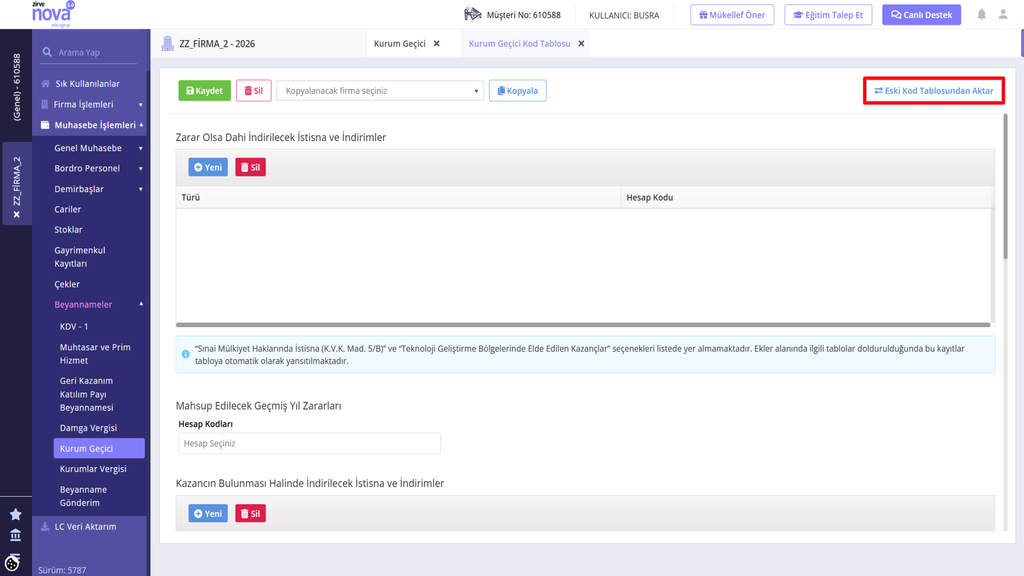This screenshot has width=1024, height=576.
Task: Click Eski Kod Tablosundan Aktar
Action: [x=934, y=91]
